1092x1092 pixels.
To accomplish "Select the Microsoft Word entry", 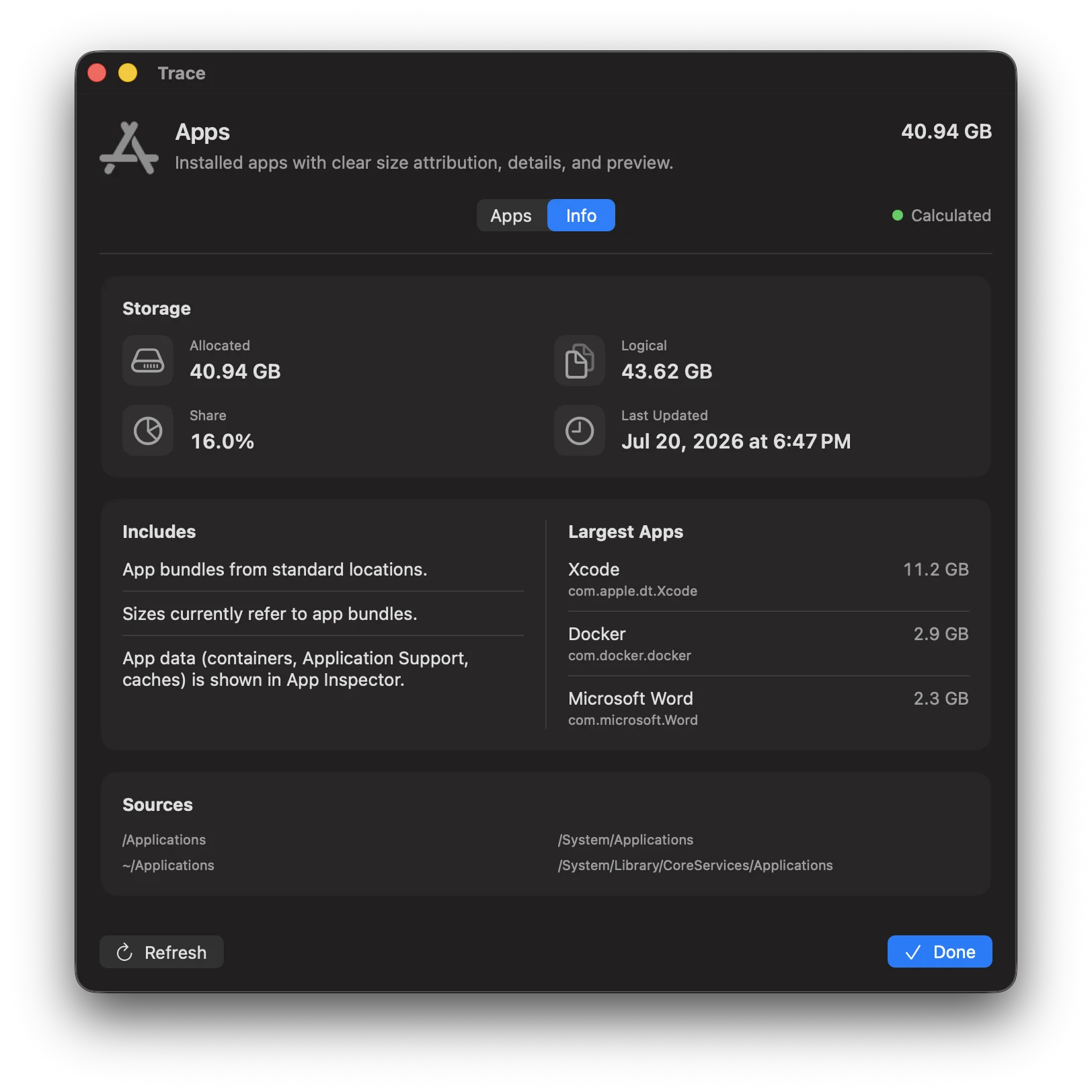I will click(769, 708).
